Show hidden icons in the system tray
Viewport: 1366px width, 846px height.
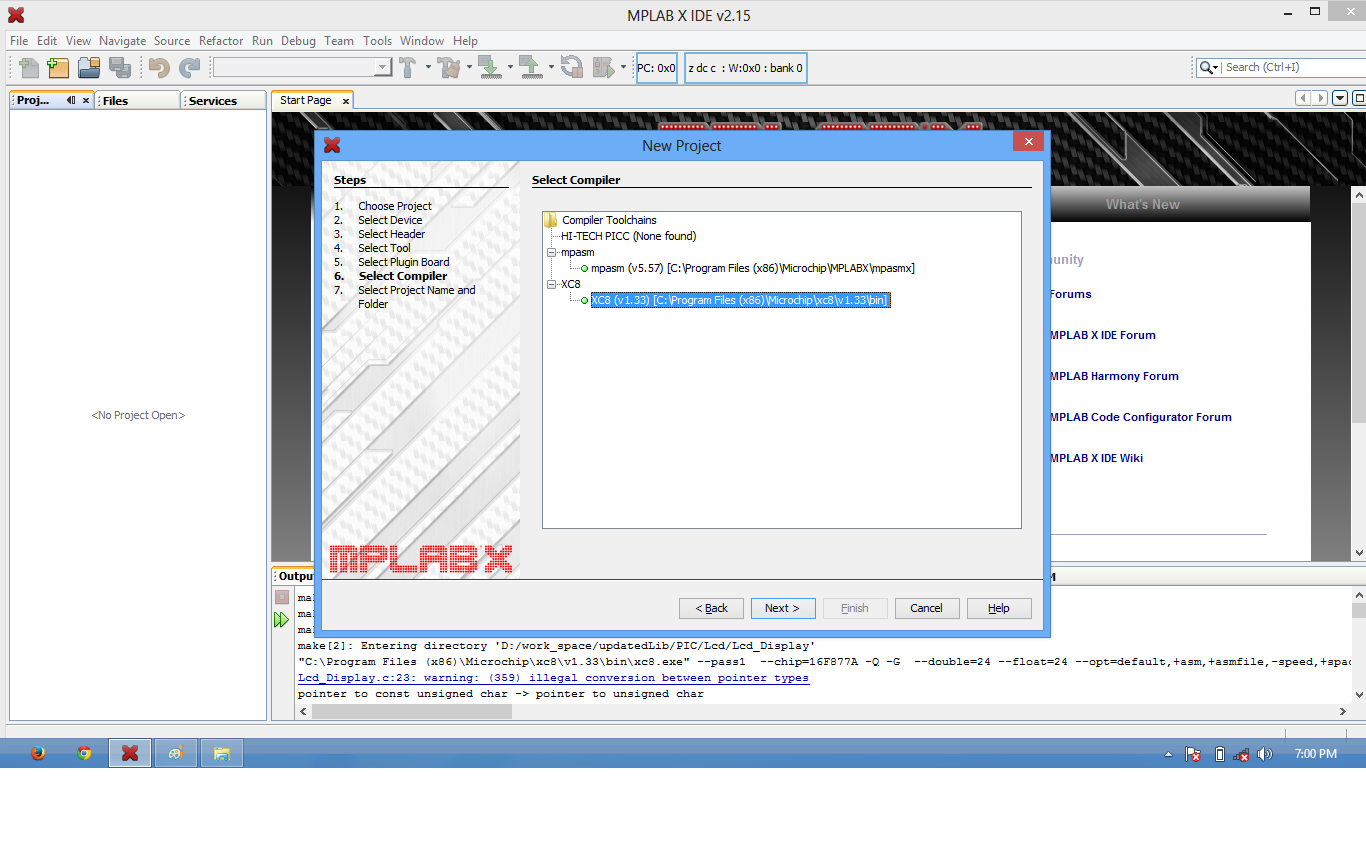point(1169,755)
